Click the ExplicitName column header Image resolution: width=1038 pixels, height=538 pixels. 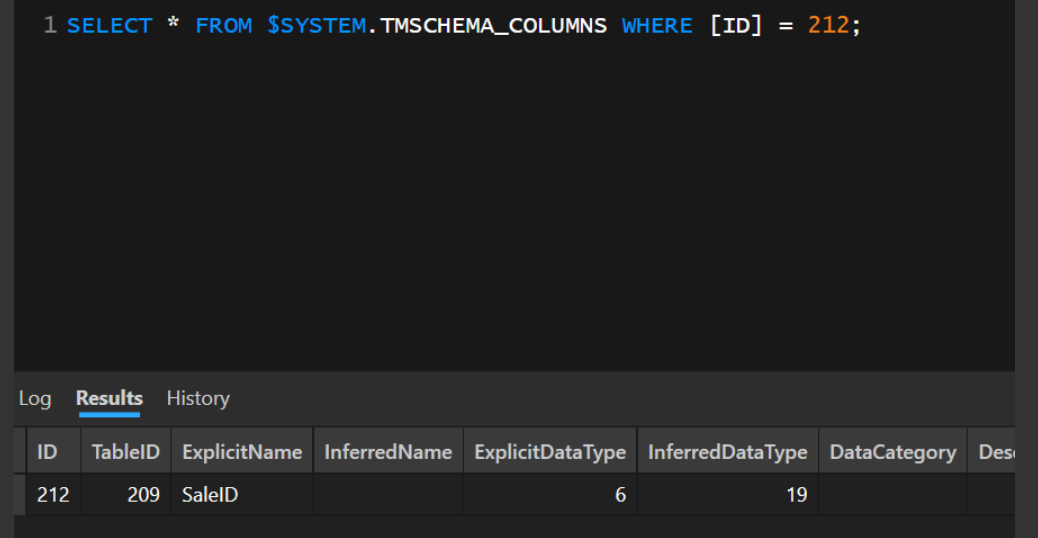tap(242, 452)
